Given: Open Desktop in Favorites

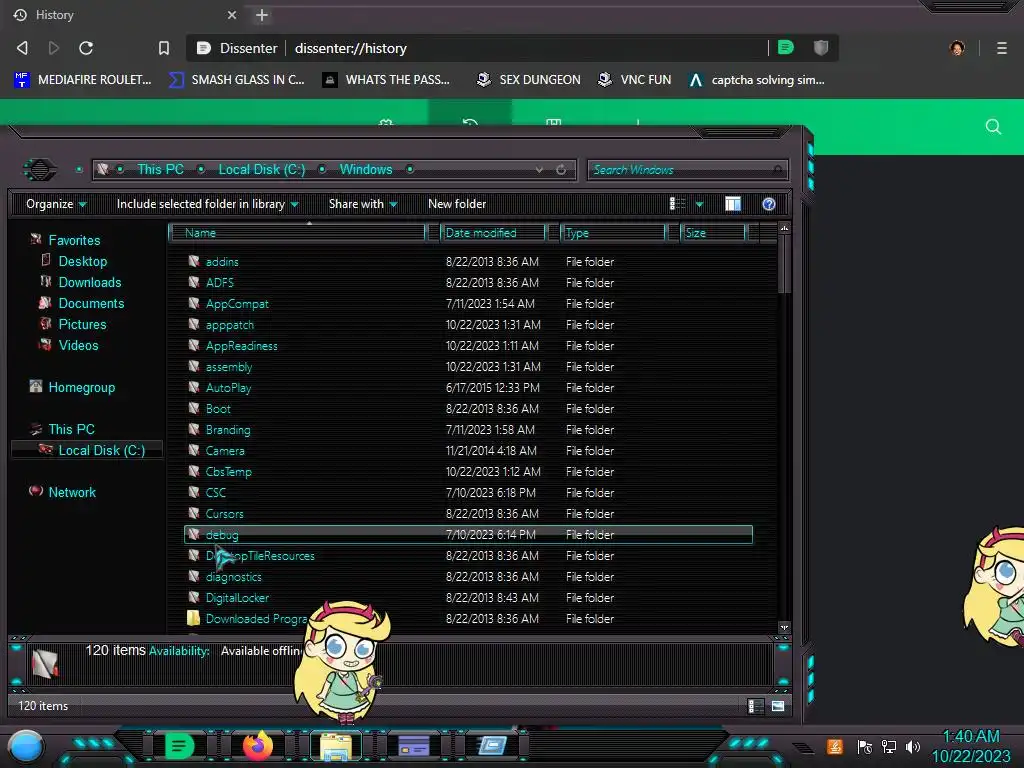Looking at the screenshot, I should click(83, 261).
